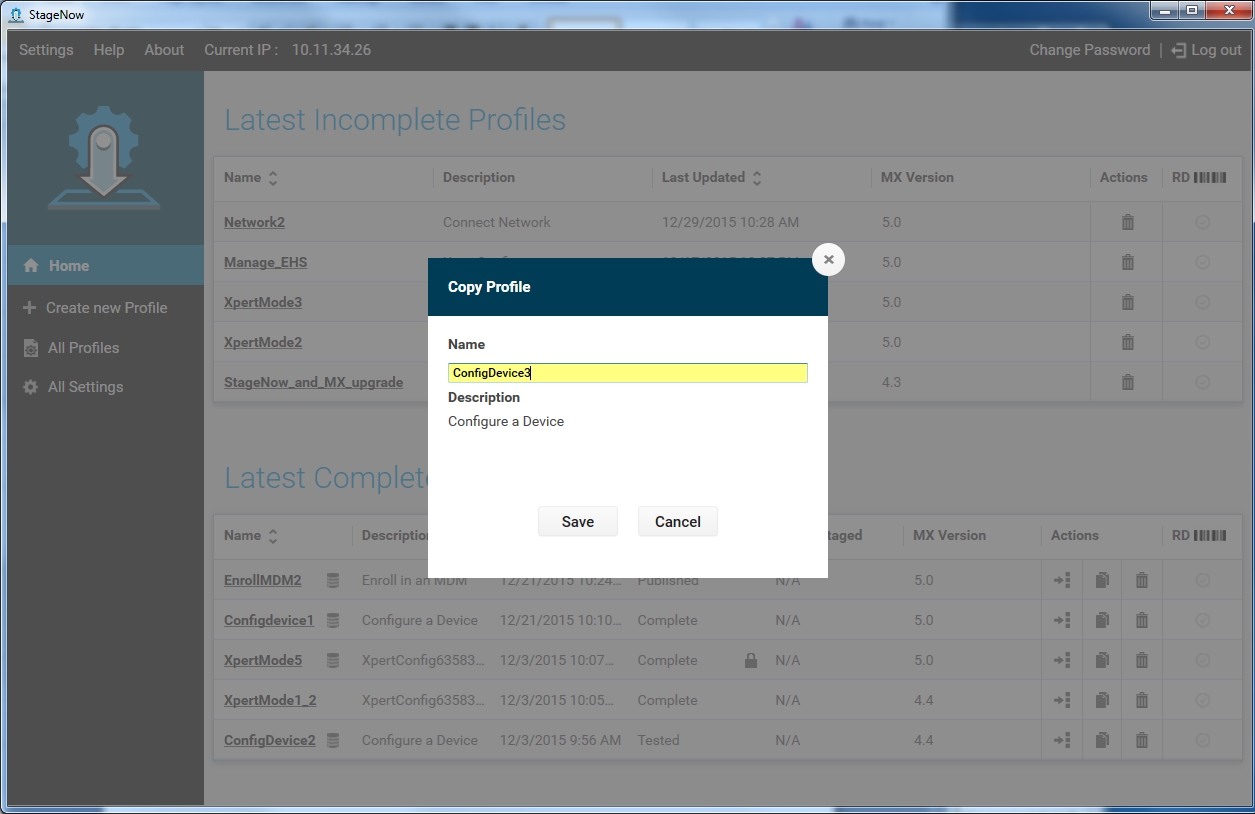Toggle RD circle for ConfigDevice2 profile
The image size is (1255, 814).
tap(1202, 740)
